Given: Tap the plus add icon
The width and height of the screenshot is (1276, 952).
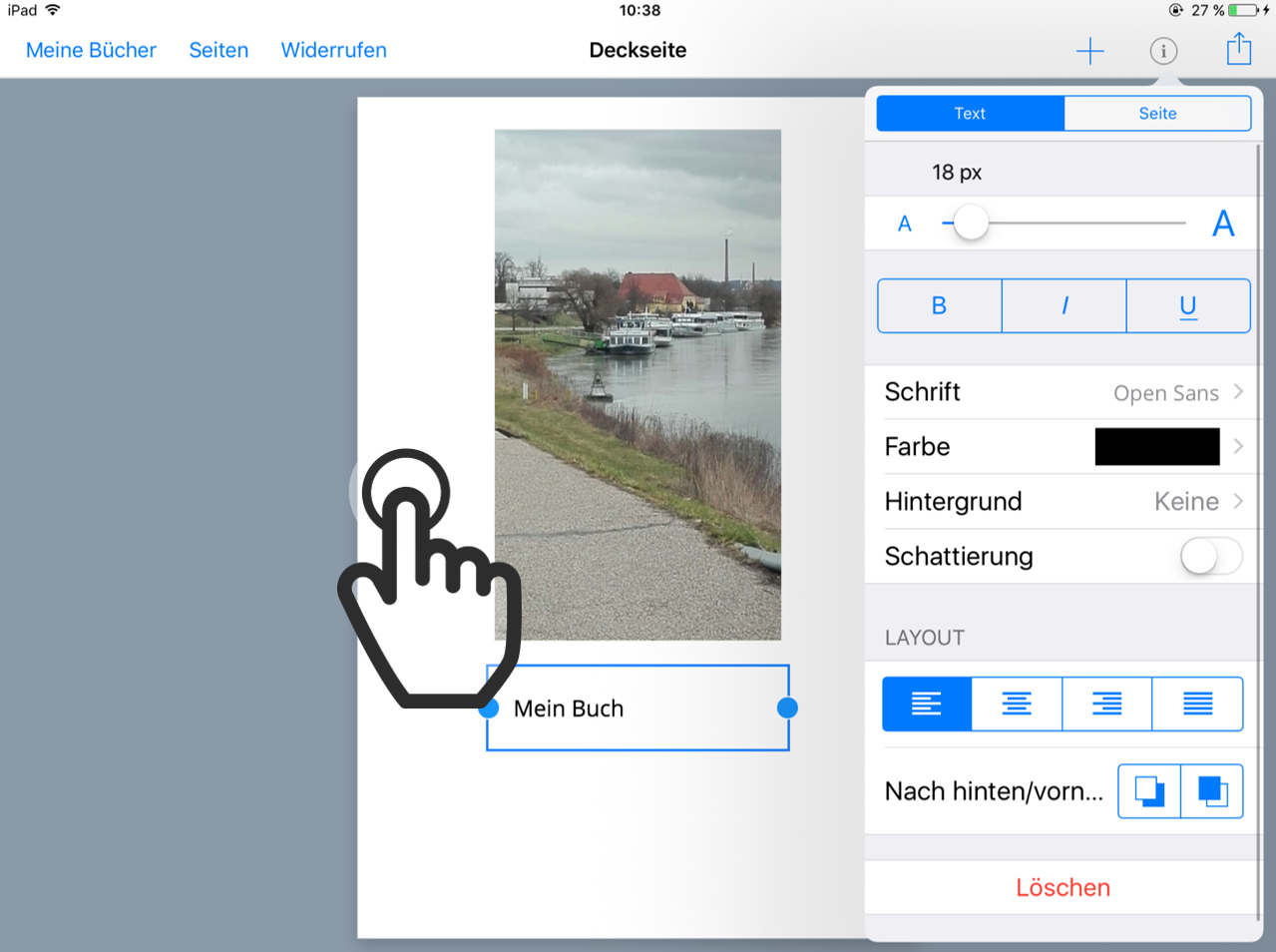Looking at the screenshot, I should point(1090,51).
